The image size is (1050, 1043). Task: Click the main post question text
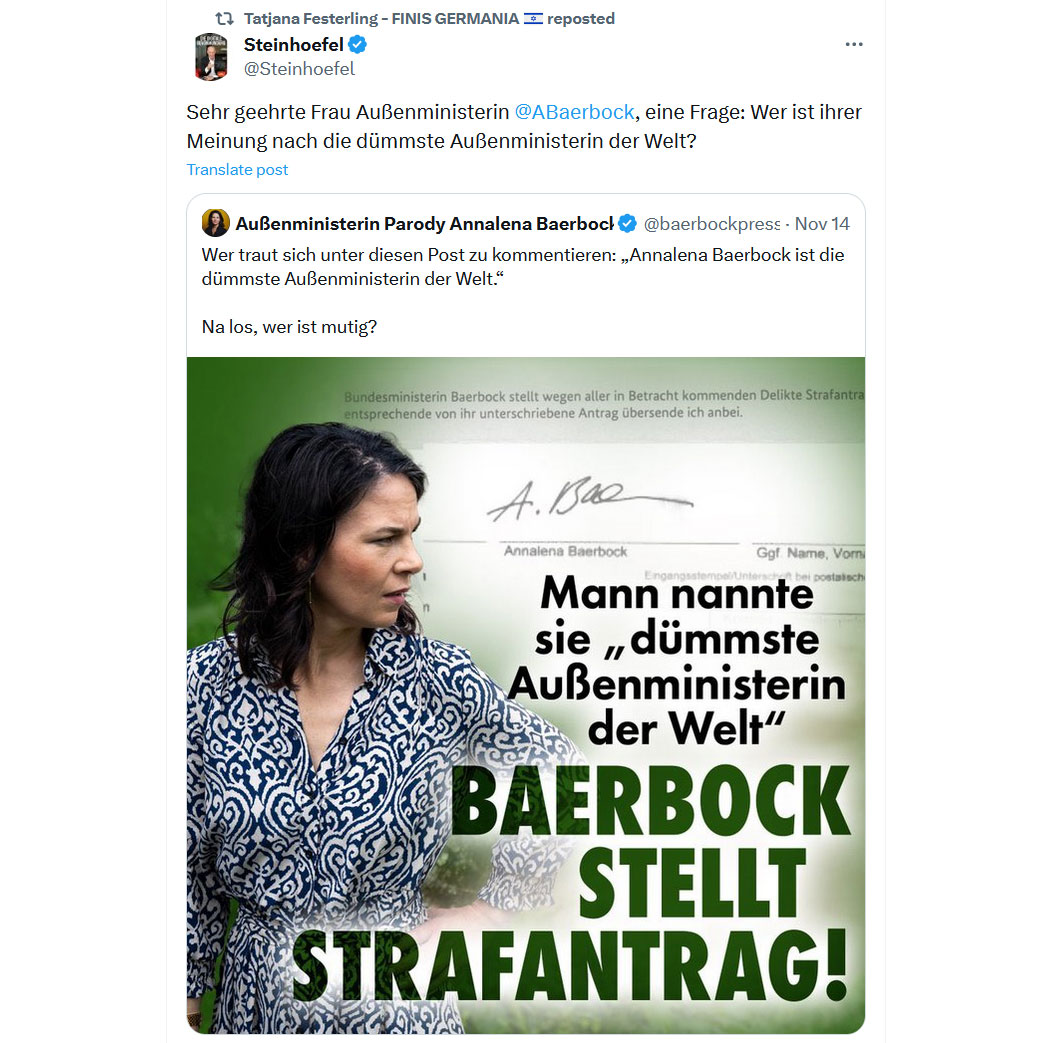coord(524,127)
